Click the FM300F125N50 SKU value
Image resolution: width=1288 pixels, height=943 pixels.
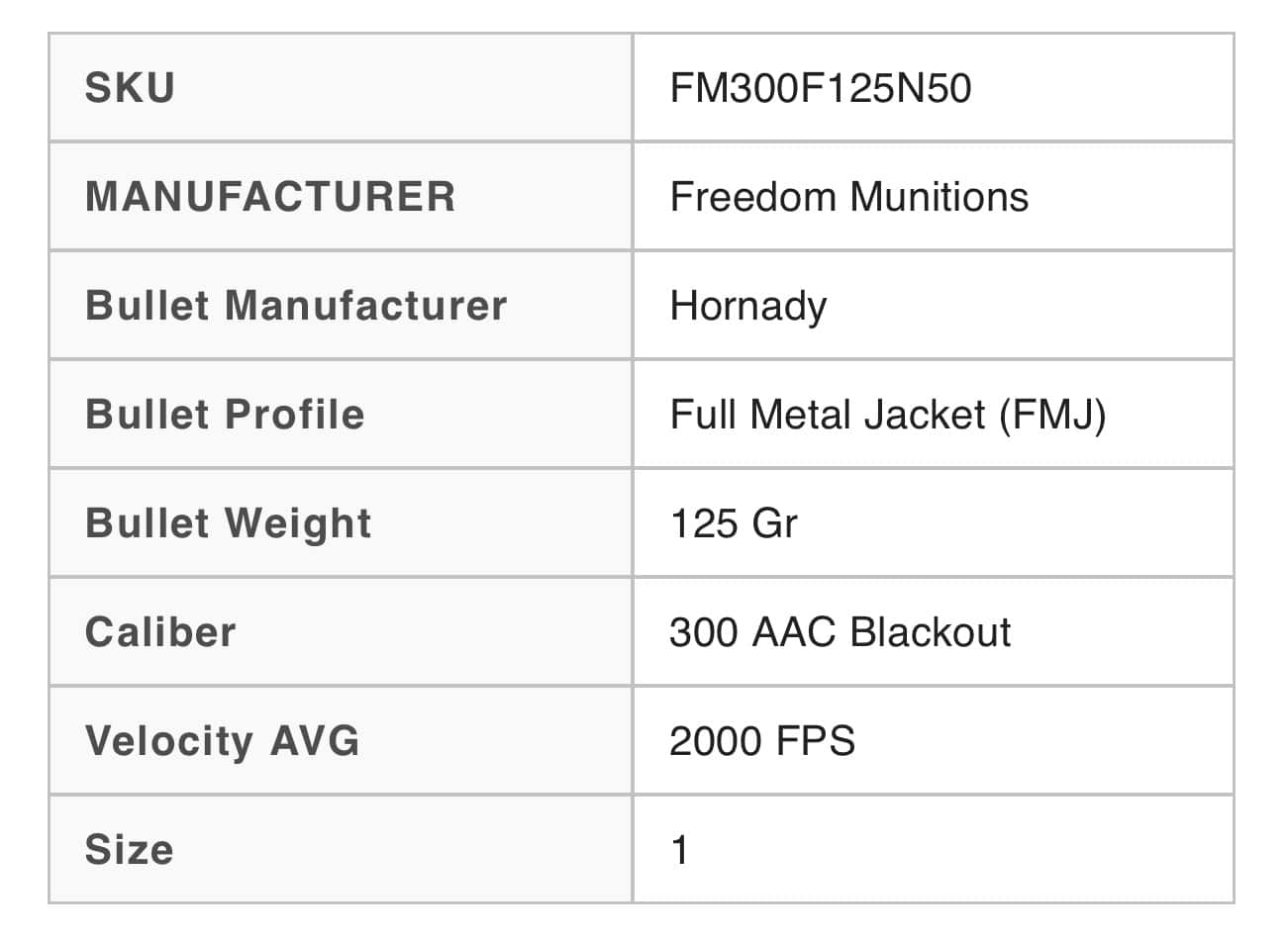pos(821,88)
